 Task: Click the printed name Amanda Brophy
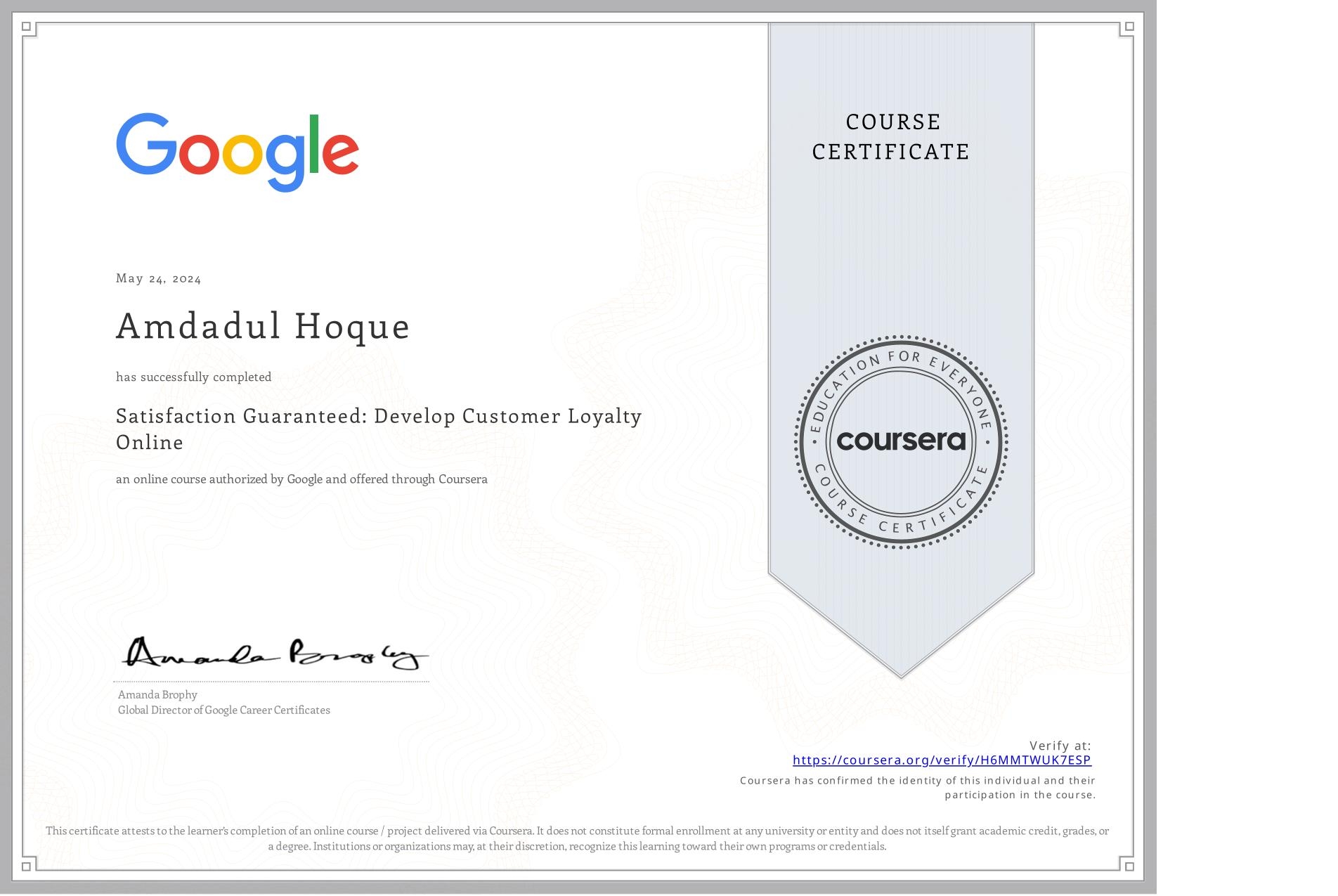(157, 694)
